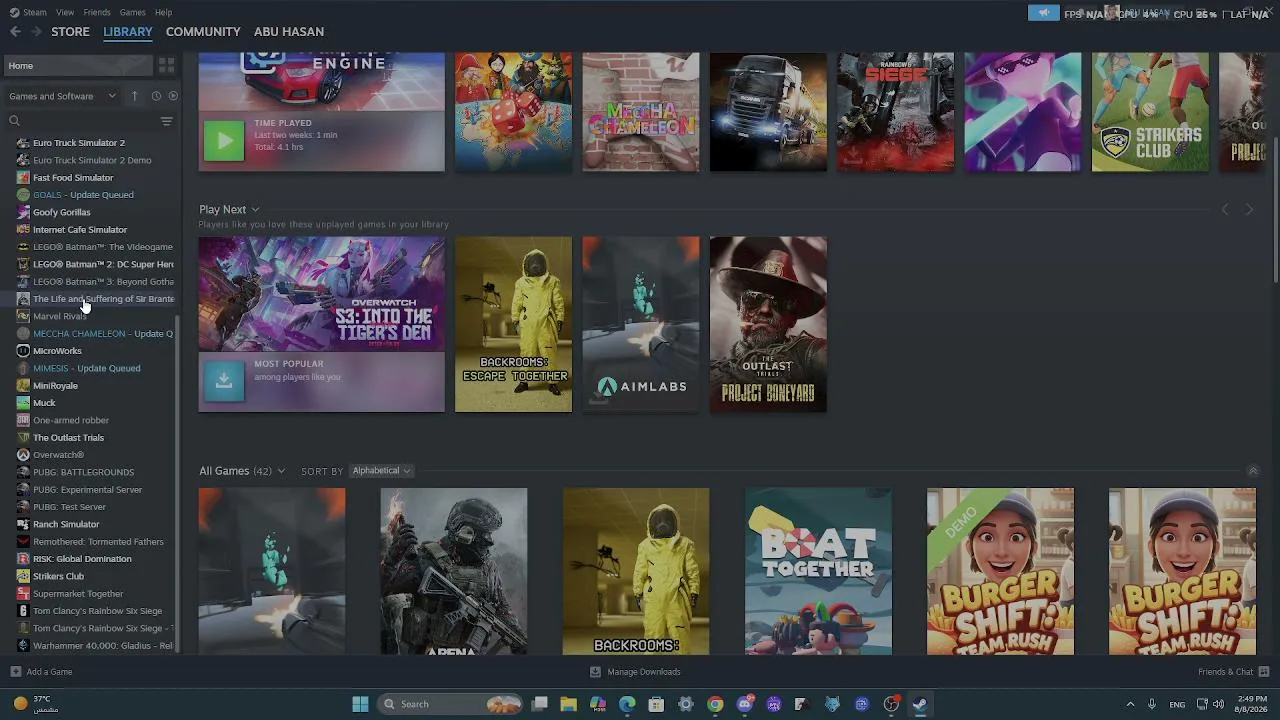The height and width of the screenshot is (720, 1280).
Task: Open The Outlast Trials Project Boneyard thumbnail
Action: tap(768, 324)
